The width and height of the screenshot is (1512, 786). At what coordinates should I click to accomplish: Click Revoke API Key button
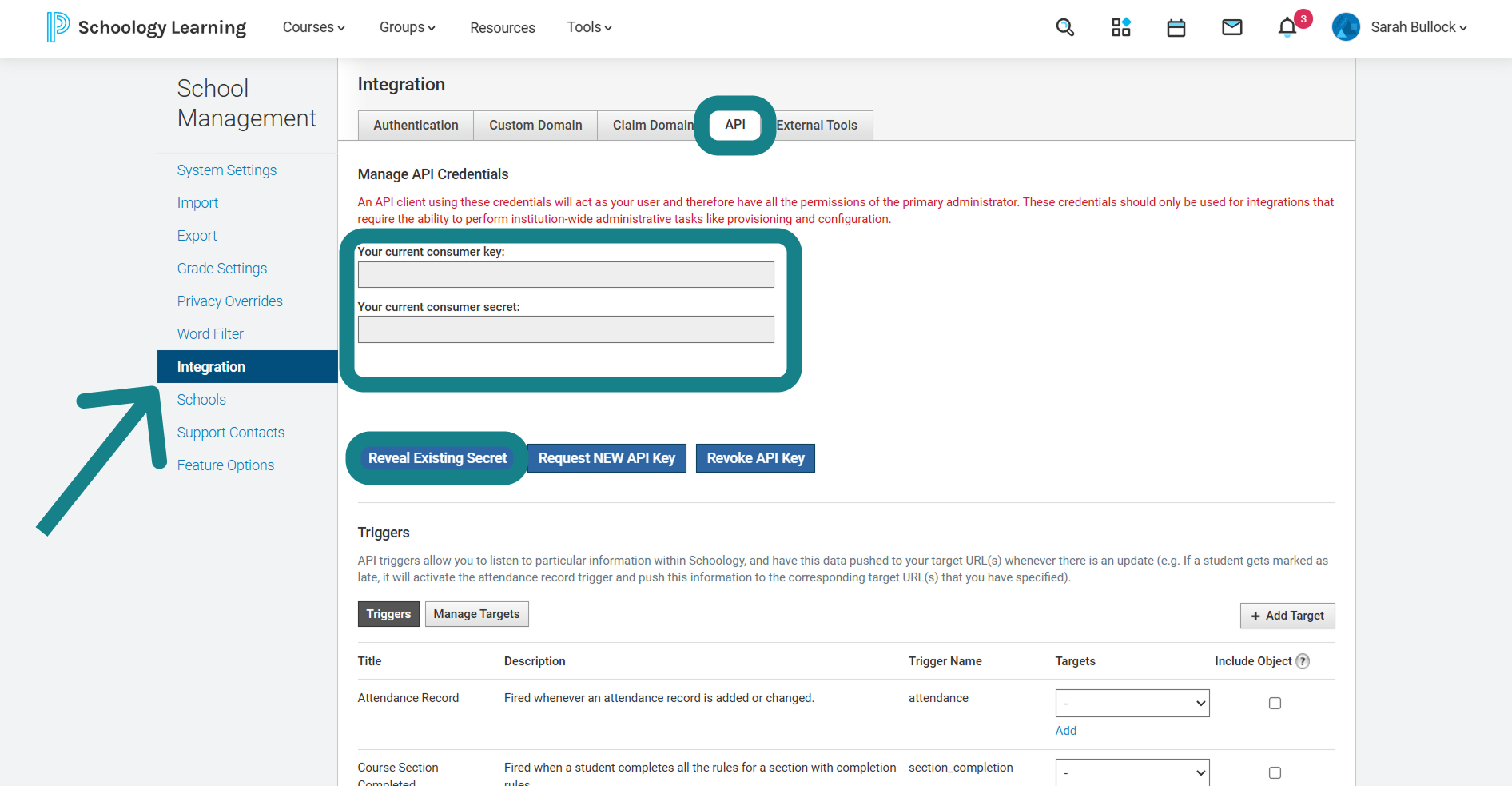pos(755,458)
